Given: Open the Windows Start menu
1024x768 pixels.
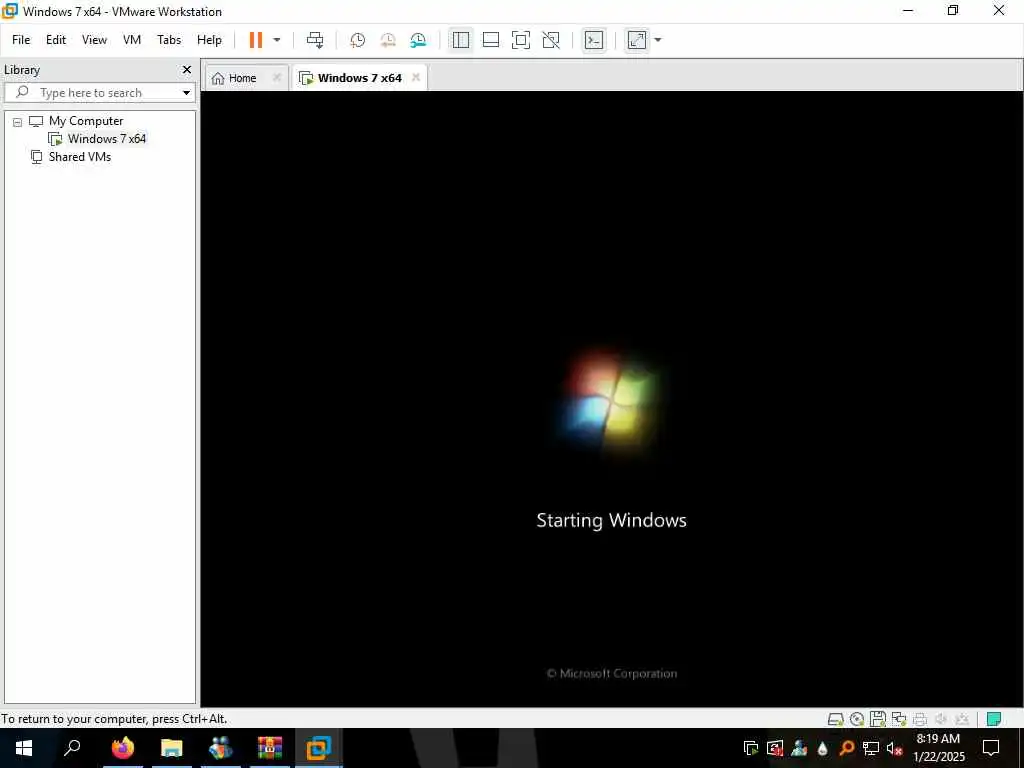Looking at the screenshot, I should coord(24,748).
